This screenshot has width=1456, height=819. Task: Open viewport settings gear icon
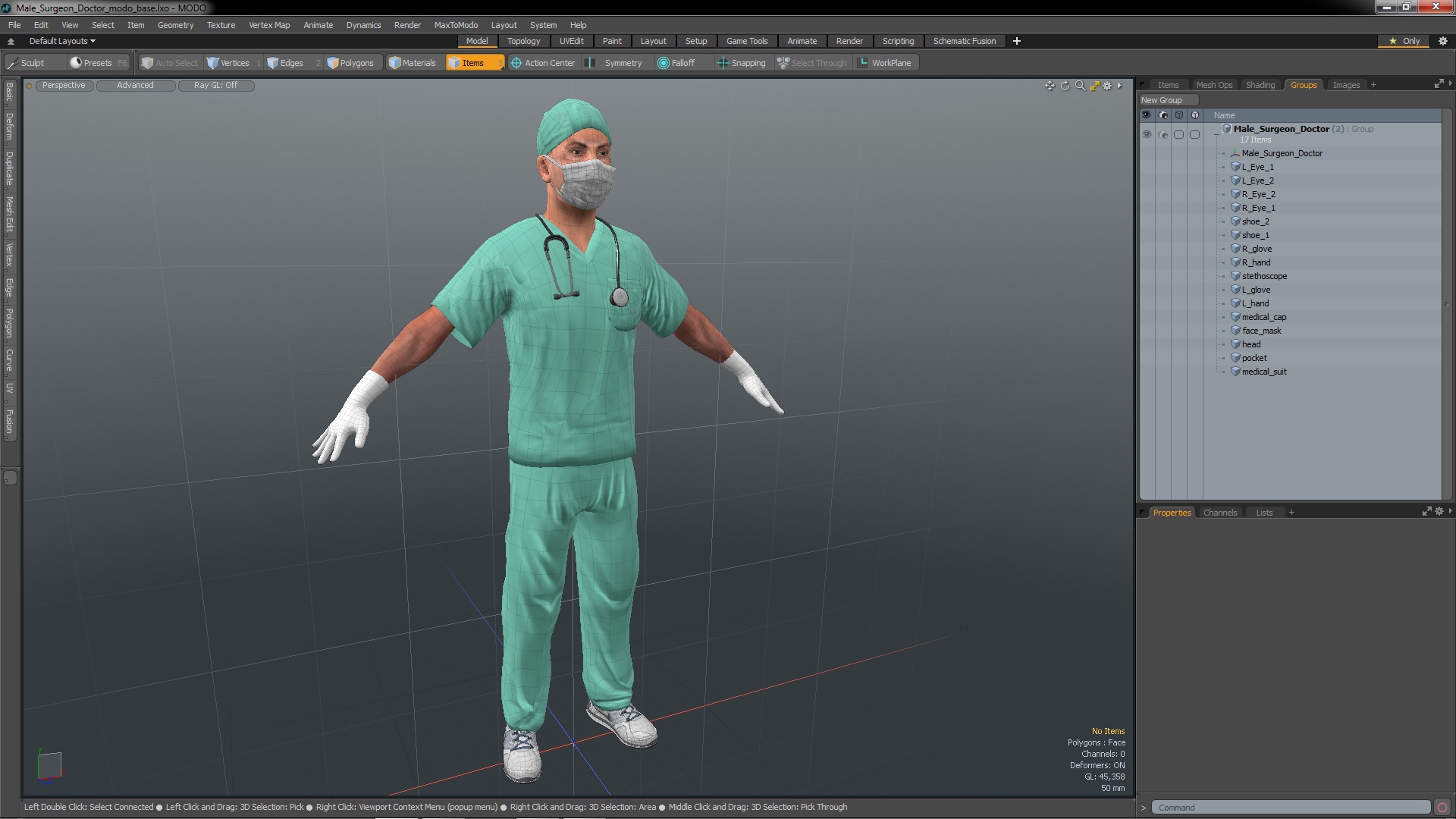pyautogui.click(x=1107, y=86)
